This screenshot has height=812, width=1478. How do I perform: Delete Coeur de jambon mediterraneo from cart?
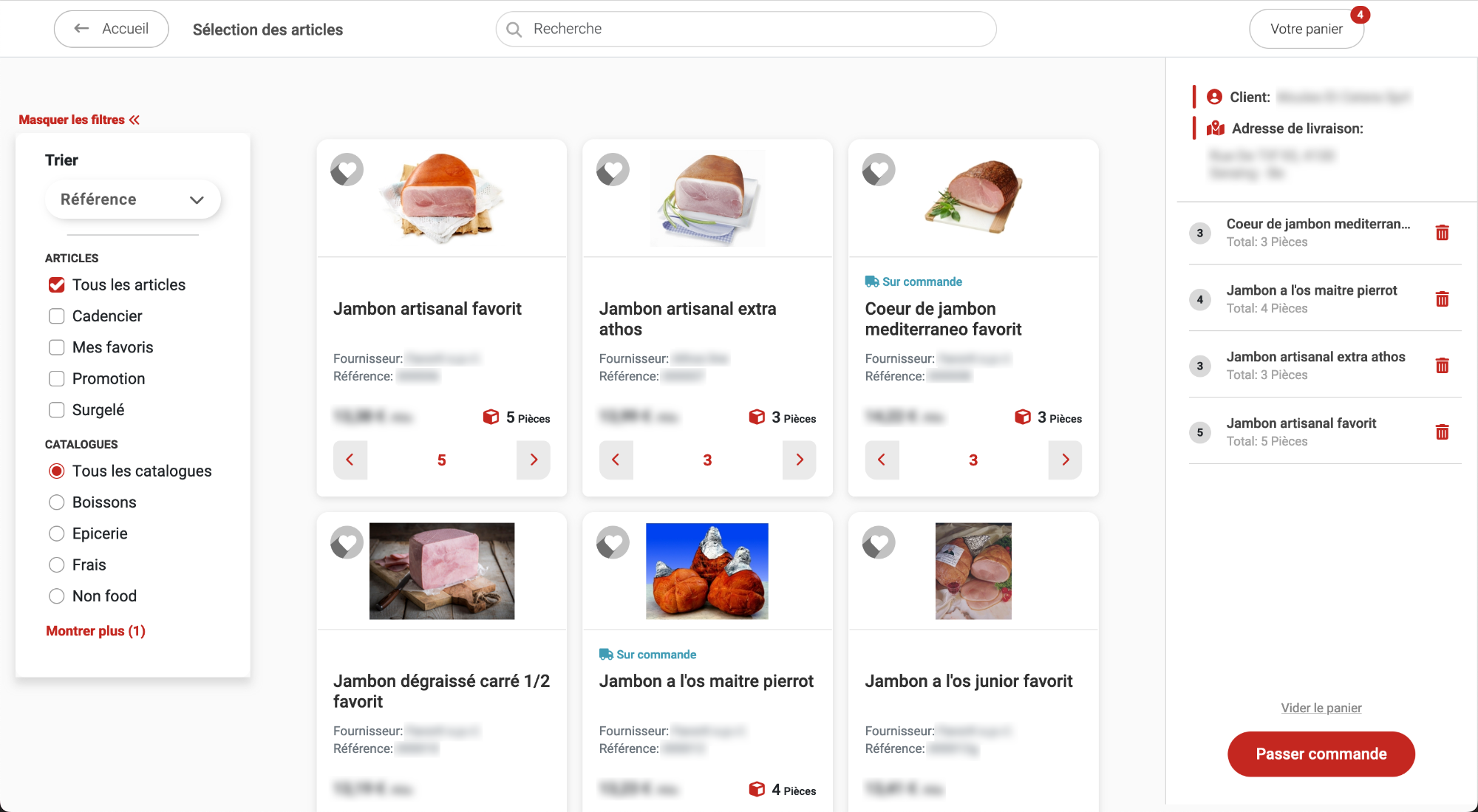point(1442,233)
